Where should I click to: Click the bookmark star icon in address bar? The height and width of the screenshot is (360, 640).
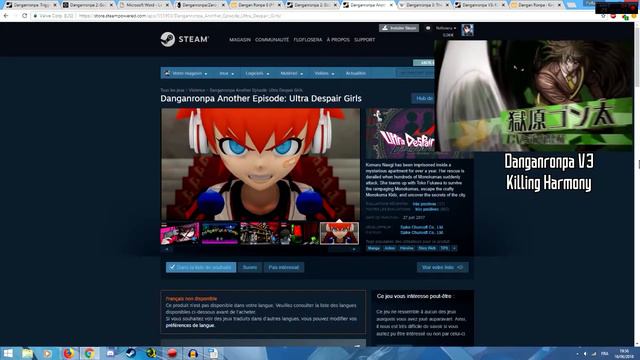[x=603, y=16]
